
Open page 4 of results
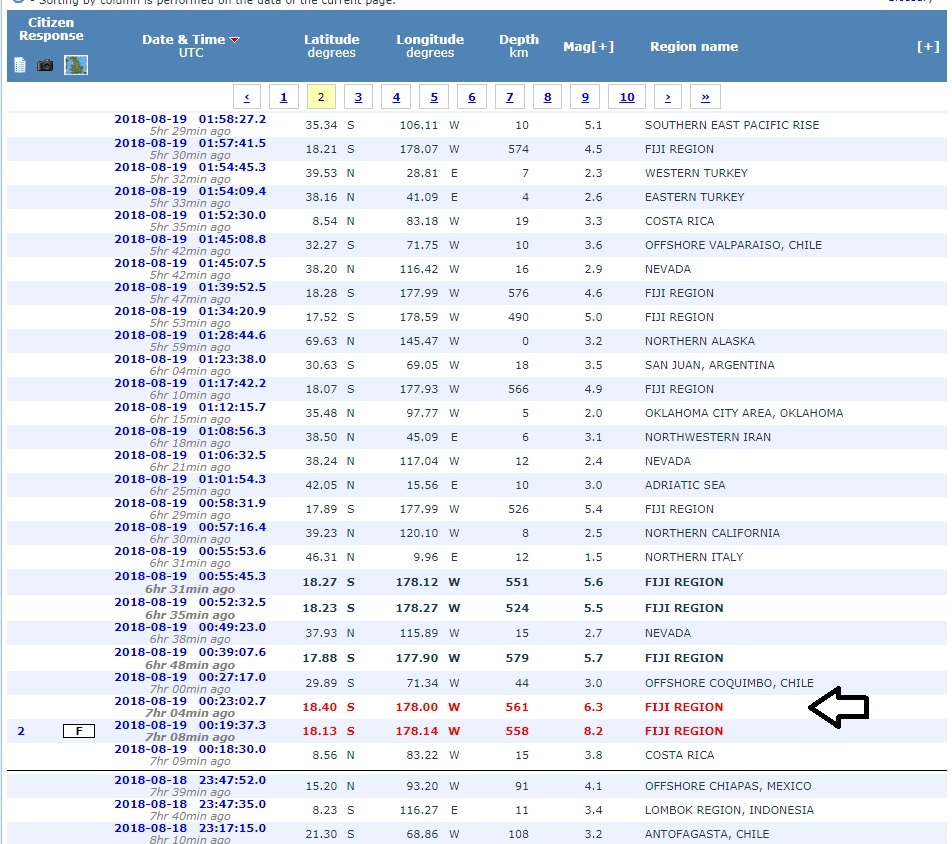396,97
